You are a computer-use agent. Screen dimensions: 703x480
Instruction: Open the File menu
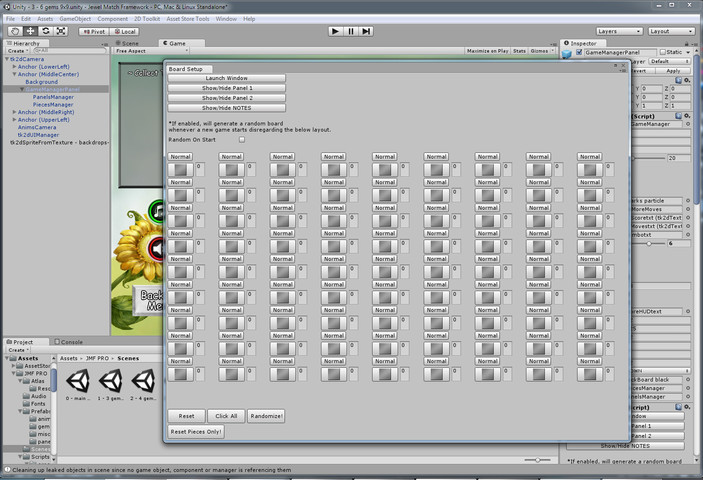10,19
